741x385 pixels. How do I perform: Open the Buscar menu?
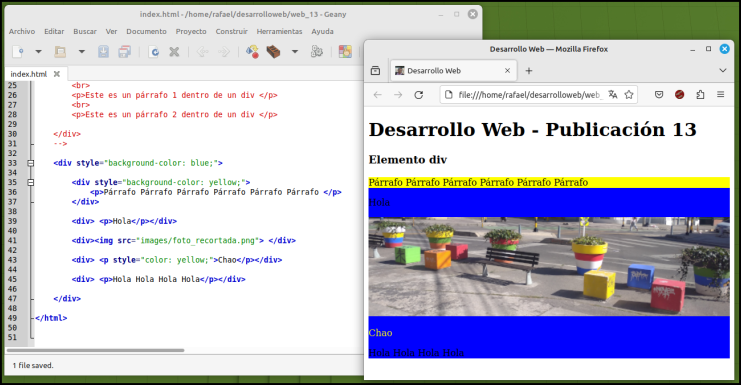click(x=85, y=31)
